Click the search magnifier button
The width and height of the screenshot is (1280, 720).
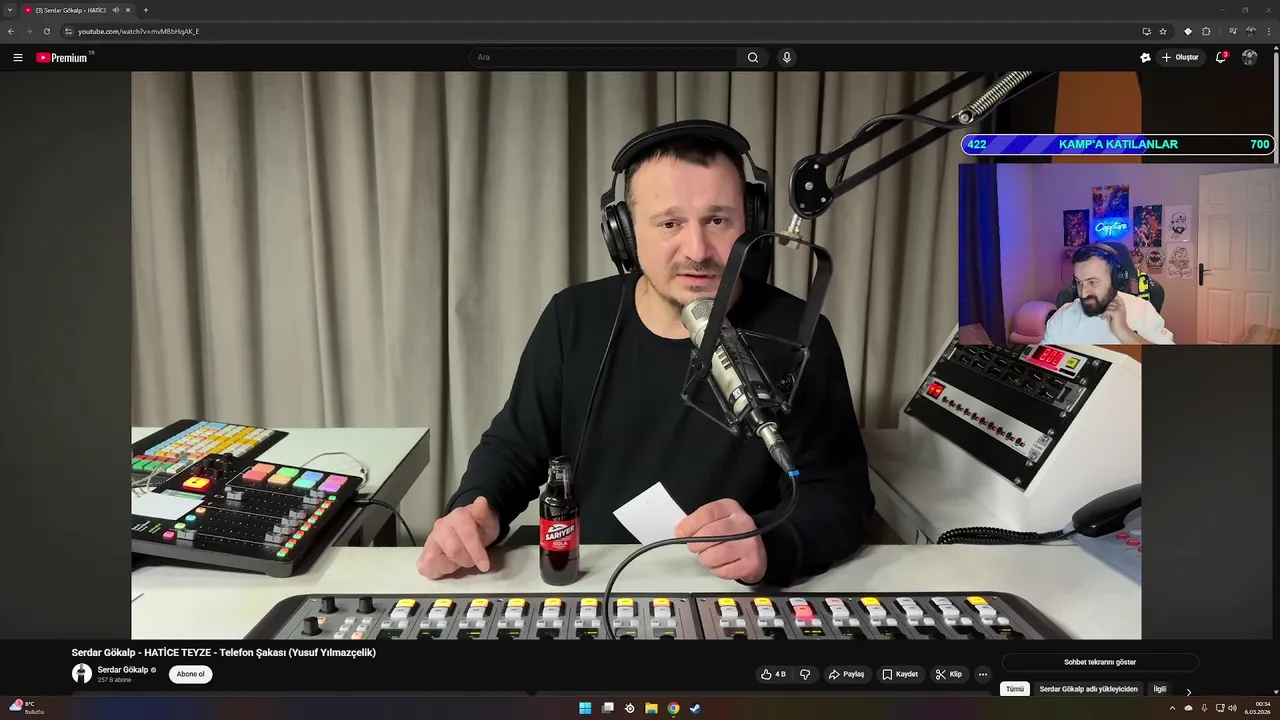753,57
